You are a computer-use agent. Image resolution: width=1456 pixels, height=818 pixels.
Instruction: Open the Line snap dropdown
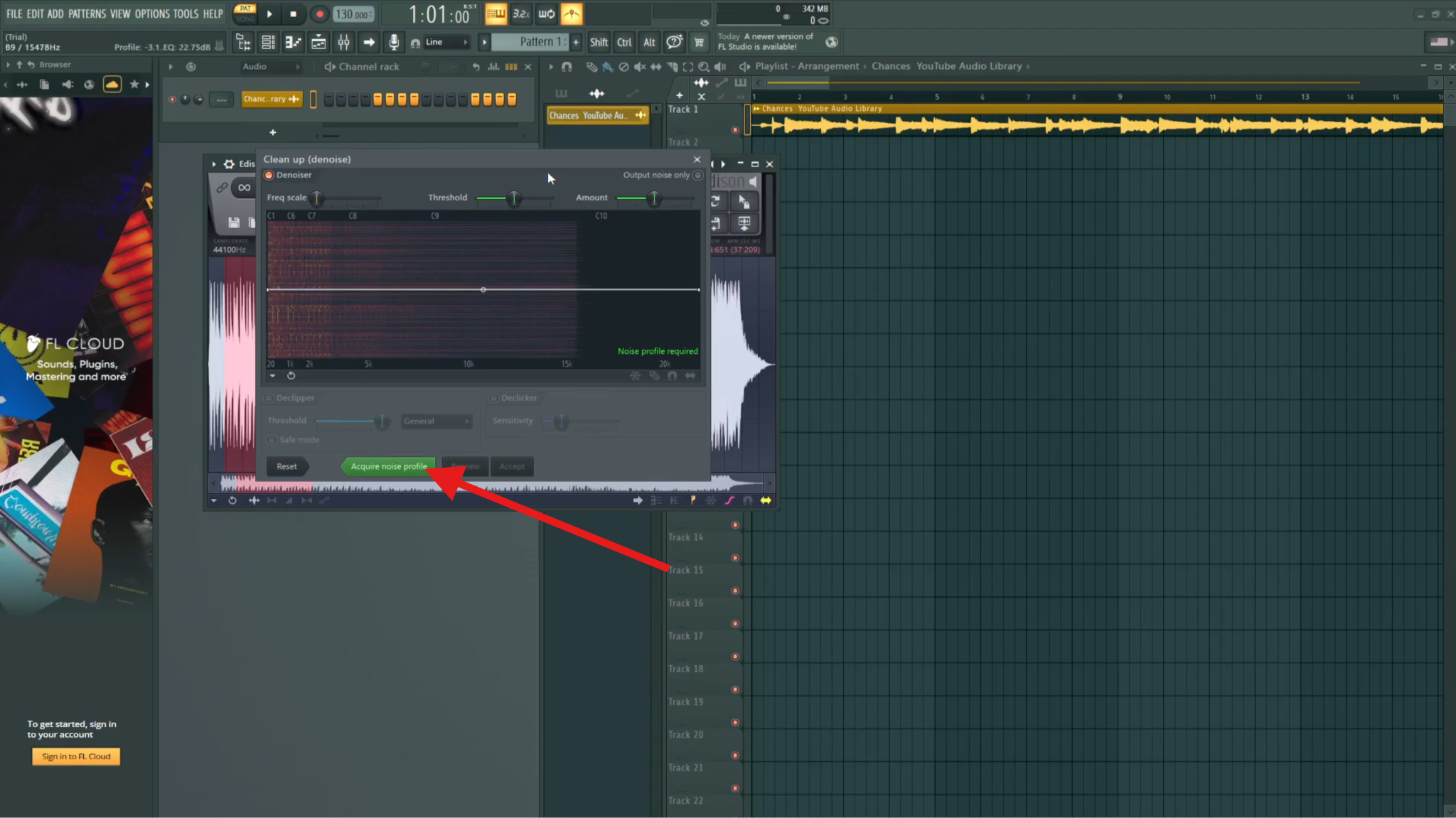[x=440, y=42]
